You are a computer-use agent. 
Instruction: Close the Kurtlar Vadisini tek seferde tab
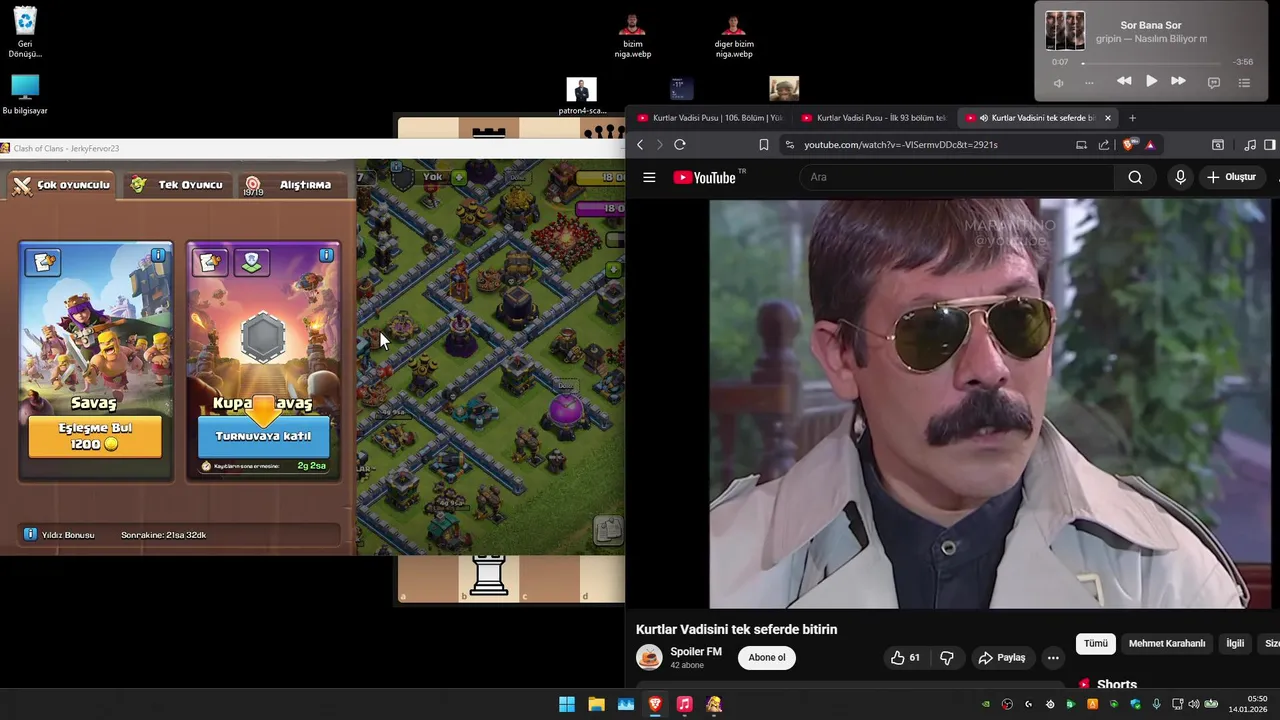point(1107,118)
